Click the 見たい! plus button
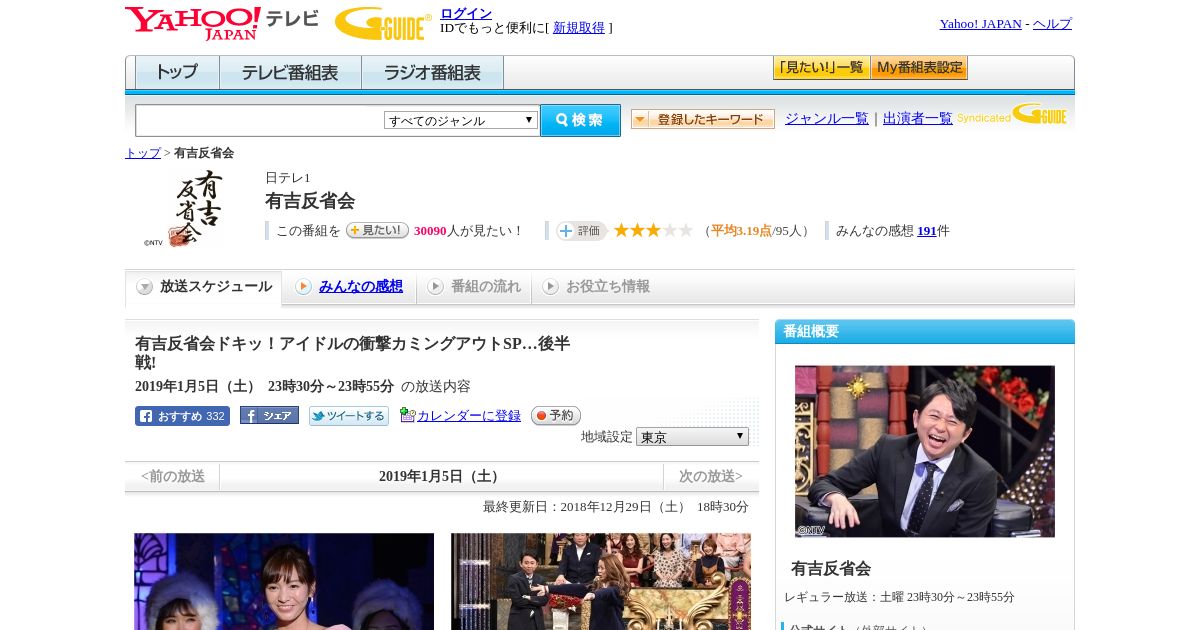This screenshot has width=1200, height=630. point(377,230)
